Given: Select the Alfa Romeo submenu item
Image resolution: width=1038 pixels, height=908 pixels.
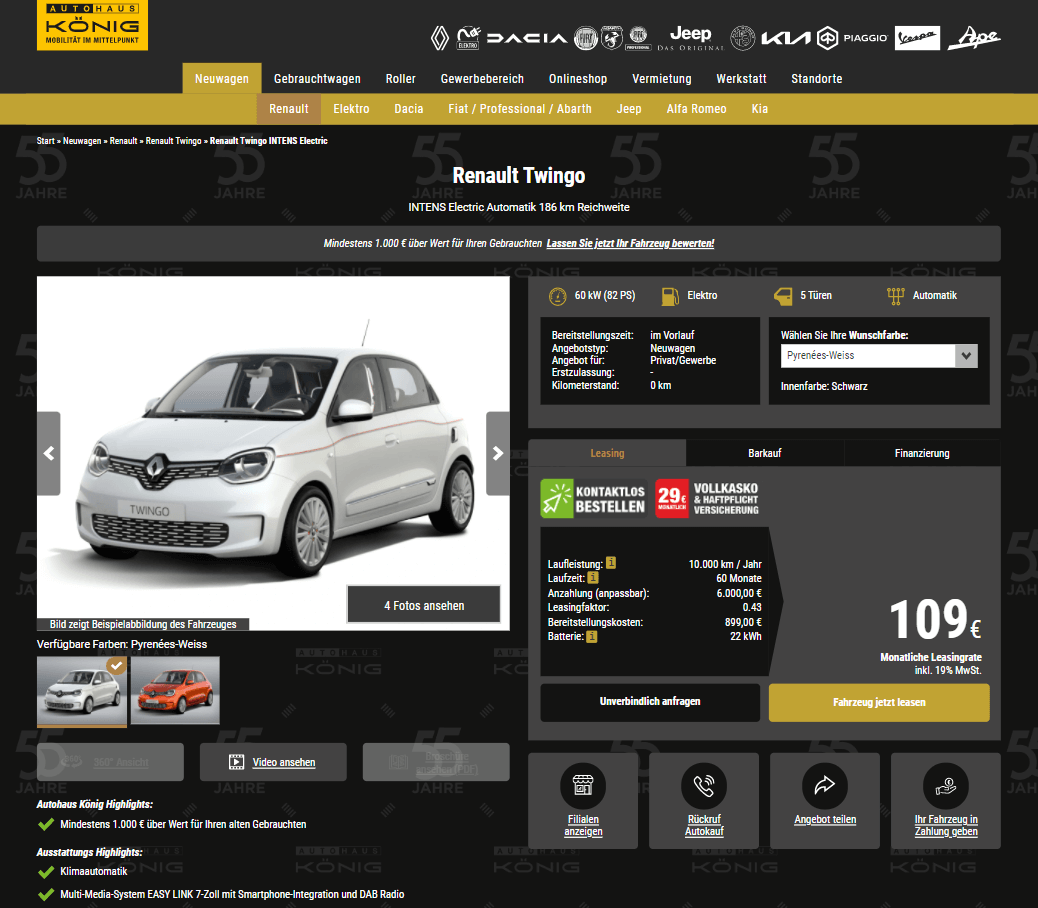Looking at the screenshot, I should coord(696,109).
